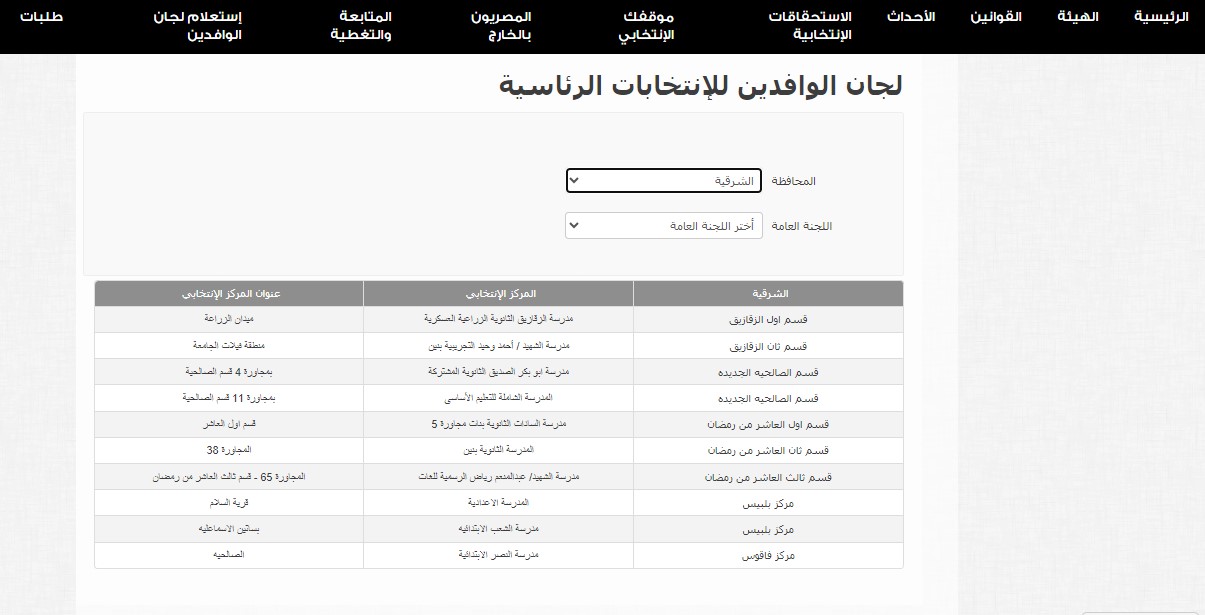Image resolution: width=1205 pixels, height=615 pixels.
Task: Click the address قرية السلام
Action: pos(229,502)
